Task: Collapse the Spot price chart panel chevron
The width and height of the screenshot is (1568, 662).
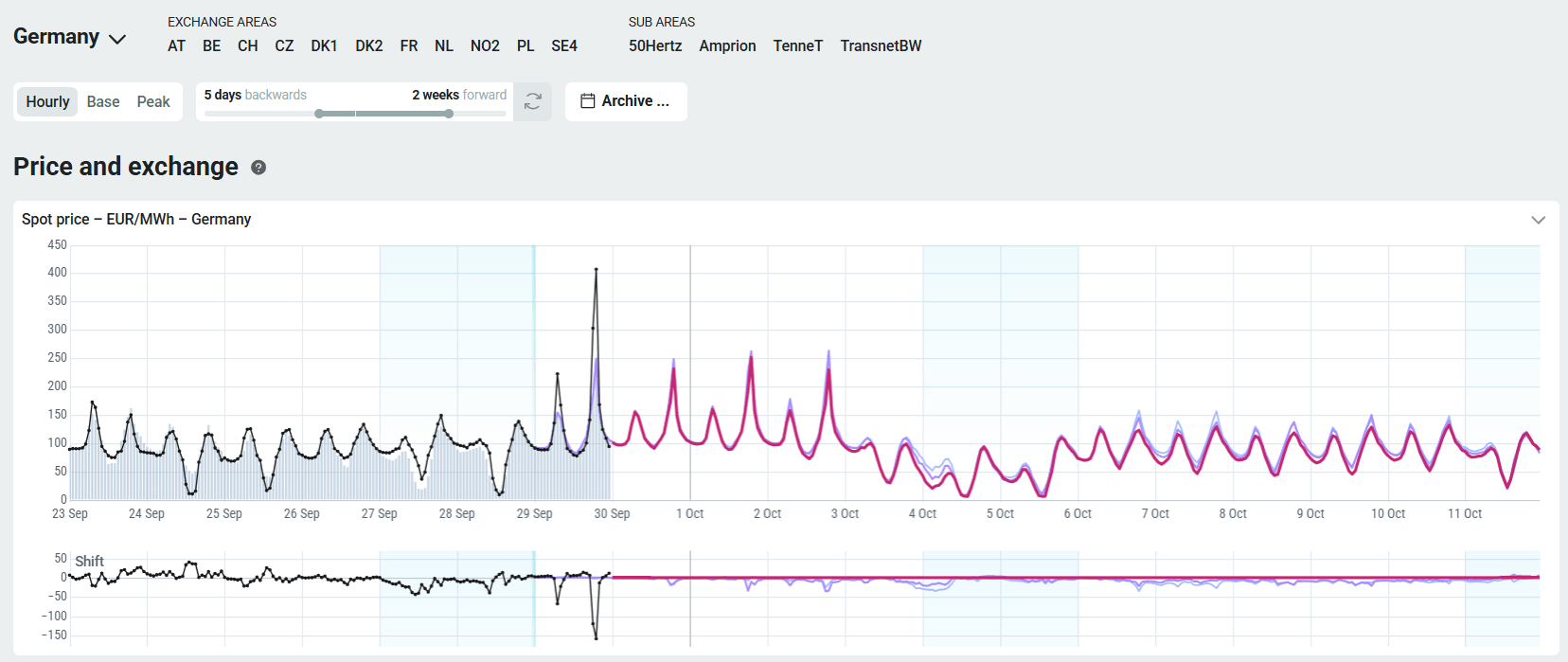Action: click(1538, 220)
